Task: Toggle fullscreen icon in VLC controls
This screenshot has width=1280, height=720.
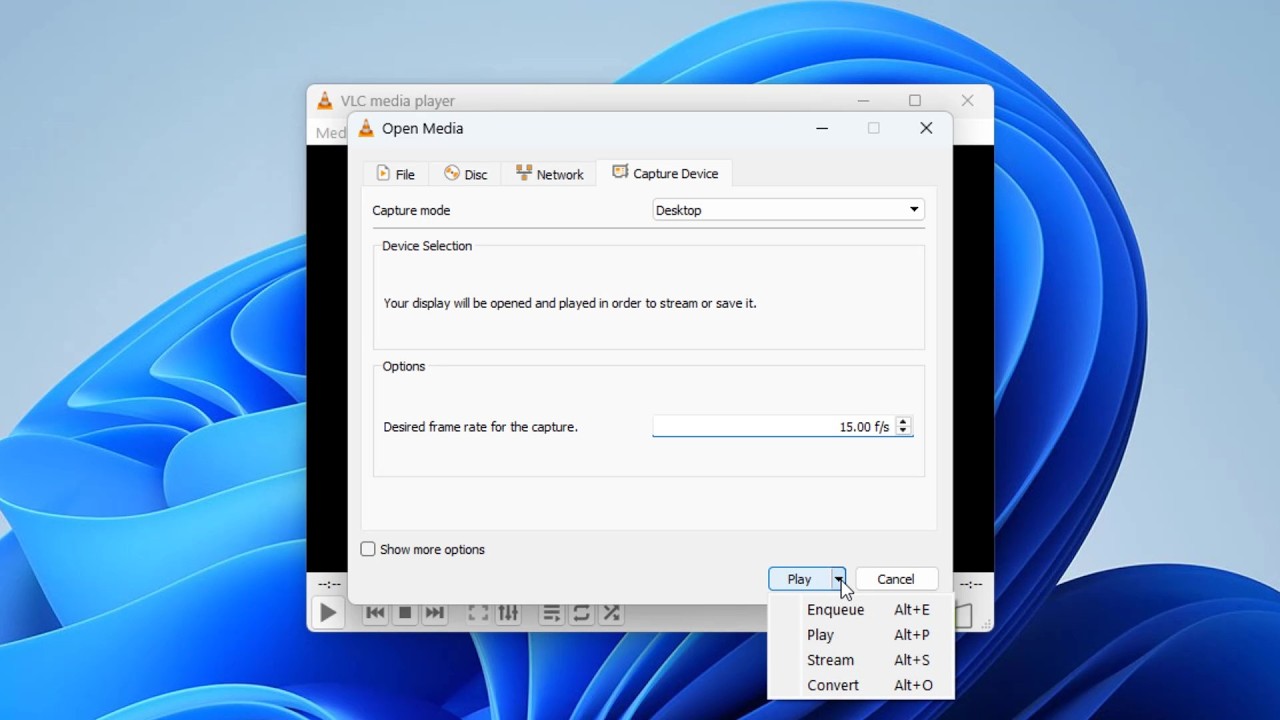Action: [x=479, y=613]
